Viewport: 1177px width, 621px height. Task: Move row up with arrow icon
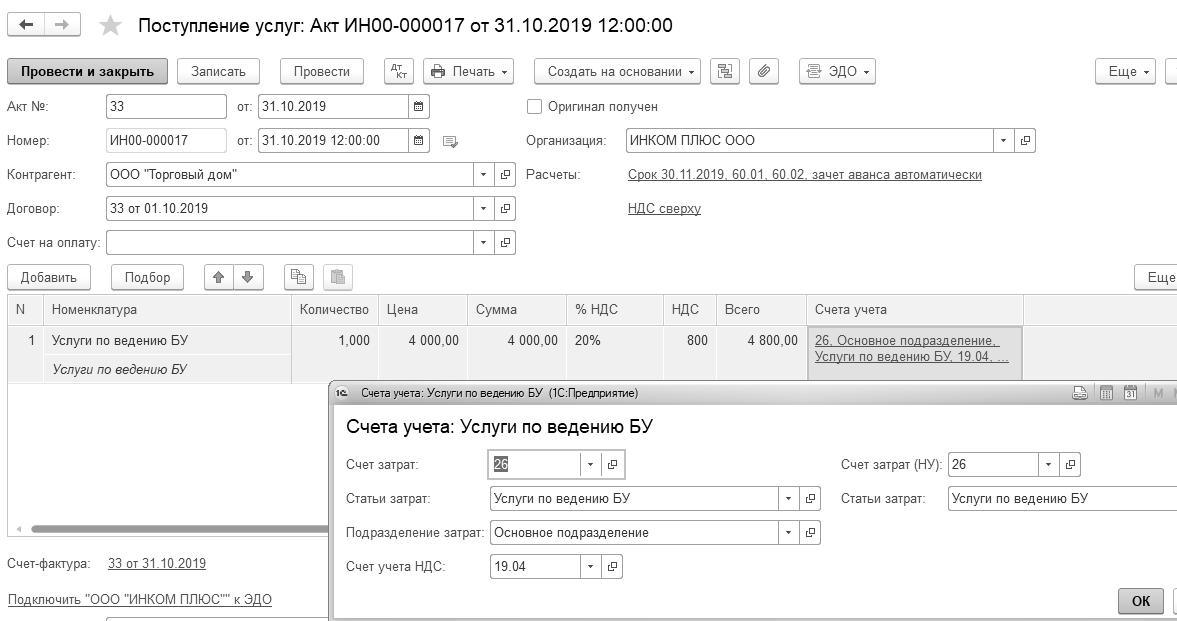(218, 277)
